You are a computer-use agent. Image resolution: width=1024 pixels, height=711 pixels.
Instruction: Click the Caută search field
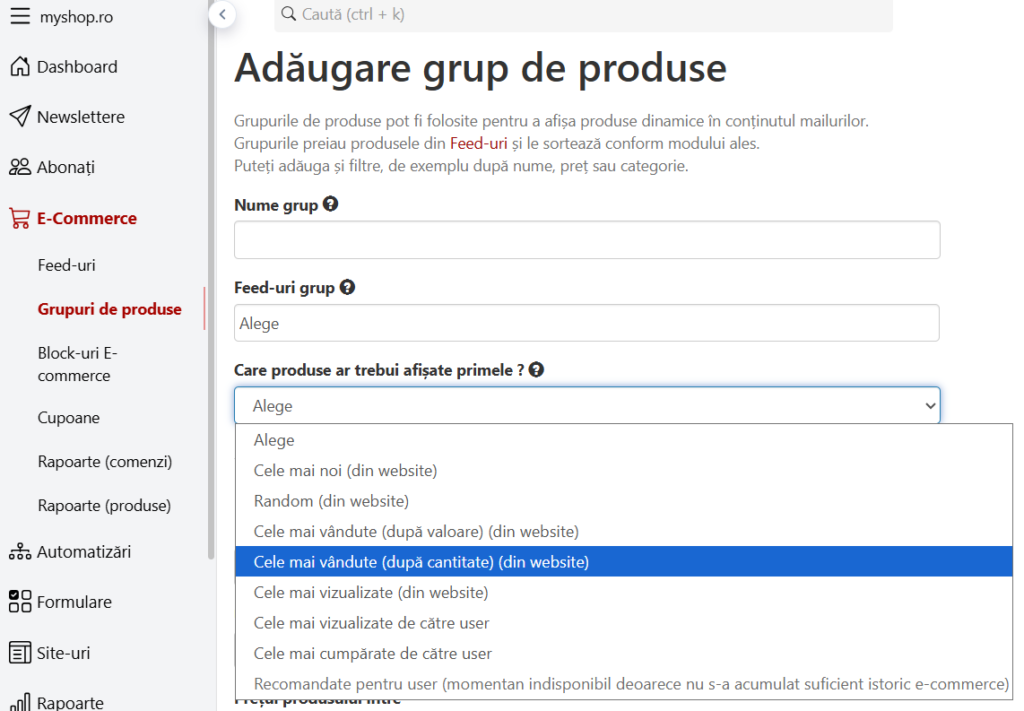pyautogui.click(x=580, y=16)
